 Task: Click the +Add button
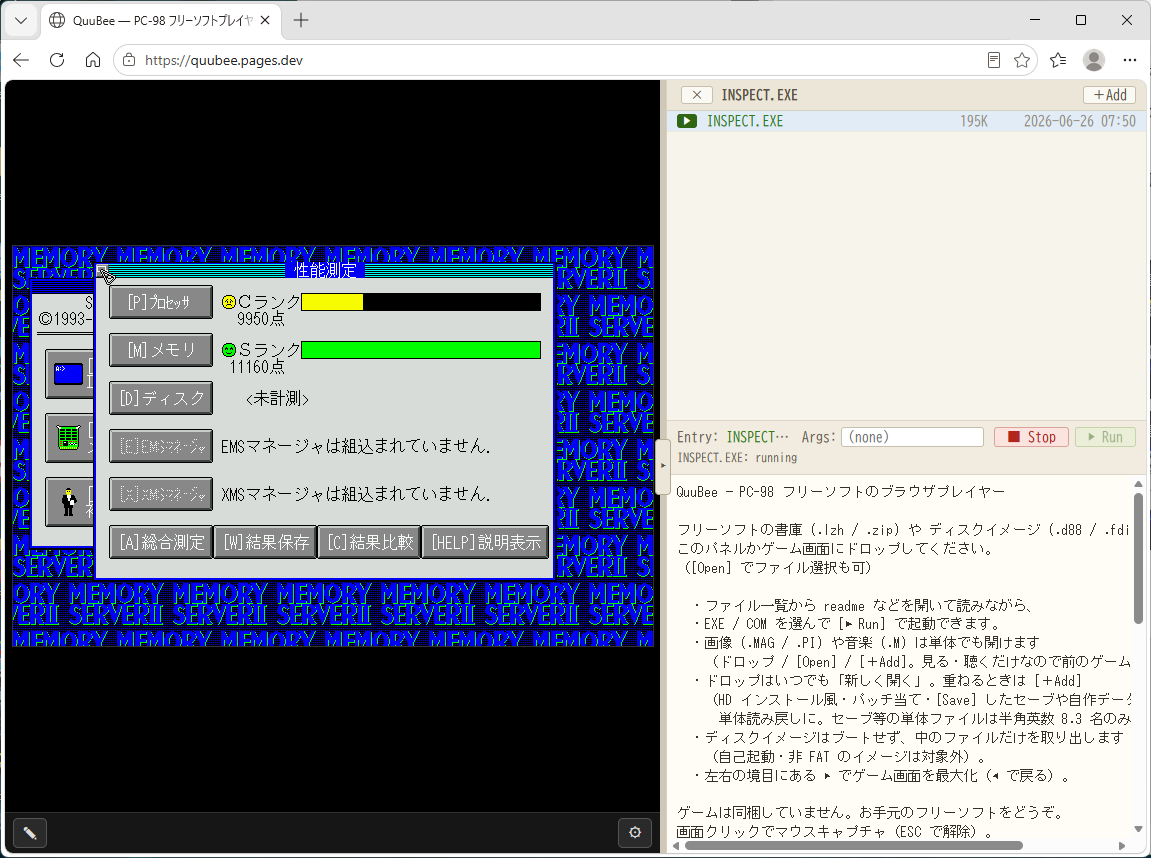coord(1109,95)
